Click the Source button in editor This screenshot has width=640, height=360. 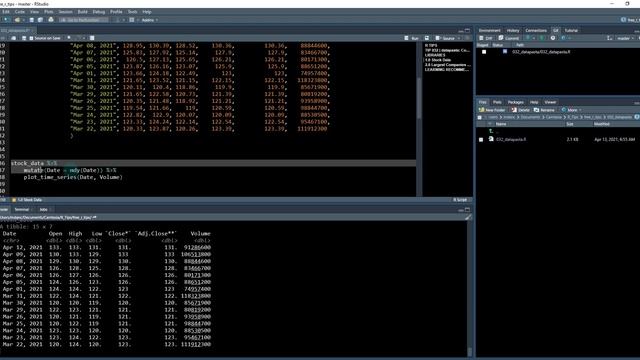[x=445, y=38]
